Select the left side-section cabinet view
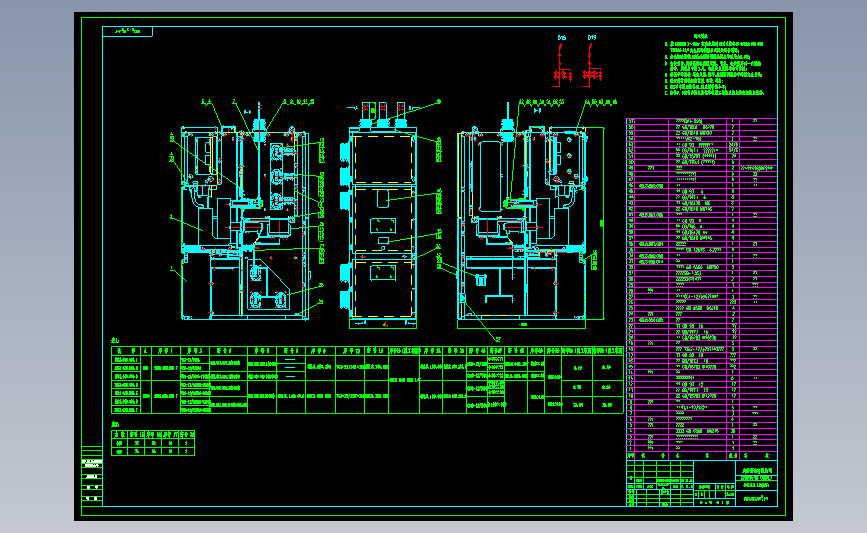867x533 pixels. [x=245, y=224]
